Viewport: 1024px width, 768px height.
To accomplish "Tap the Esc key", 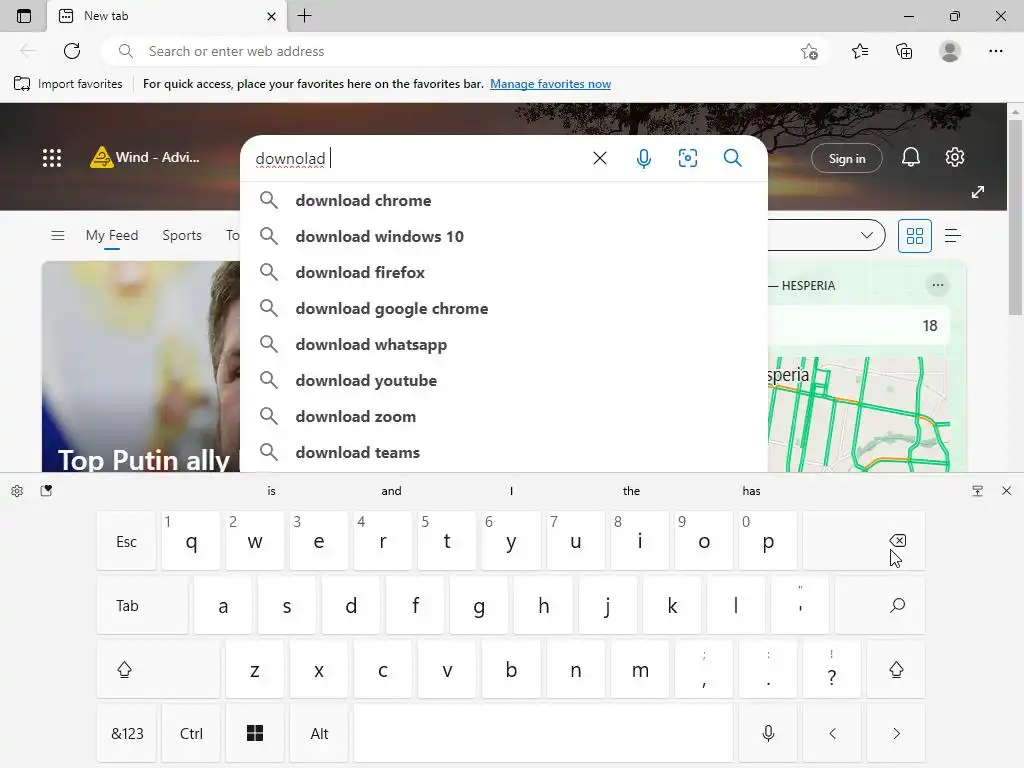I will pyautogui.click(x=127, y=541).
